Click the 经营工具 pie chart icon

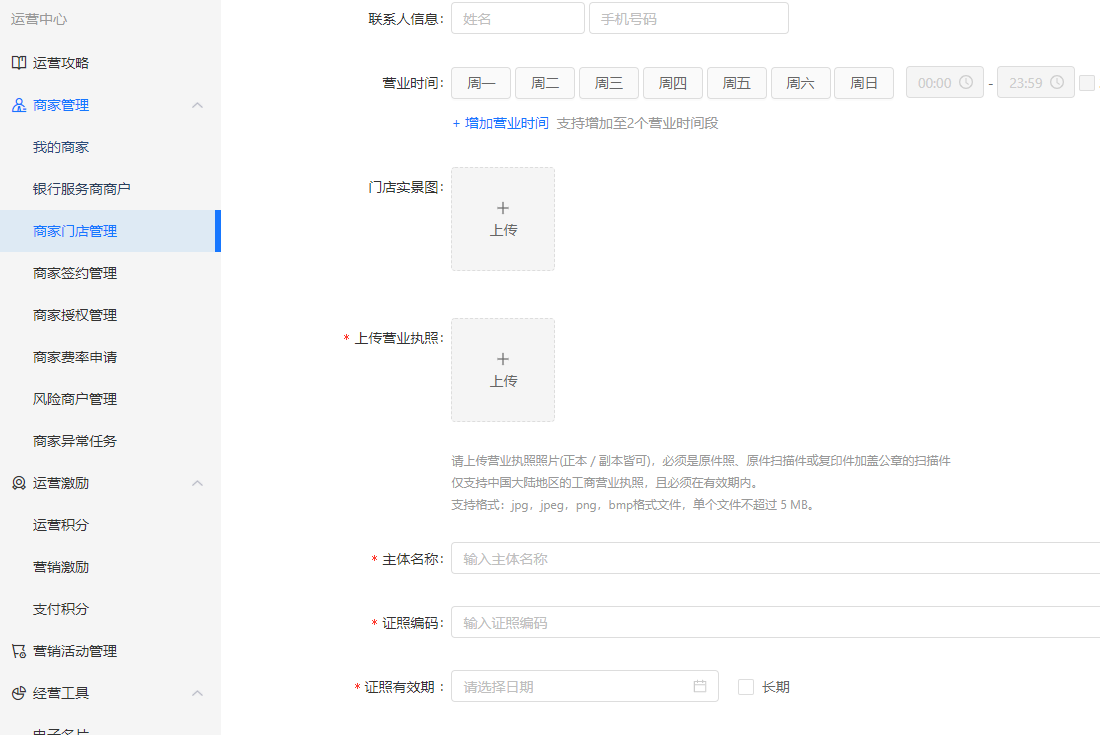[x=19, y=693]
